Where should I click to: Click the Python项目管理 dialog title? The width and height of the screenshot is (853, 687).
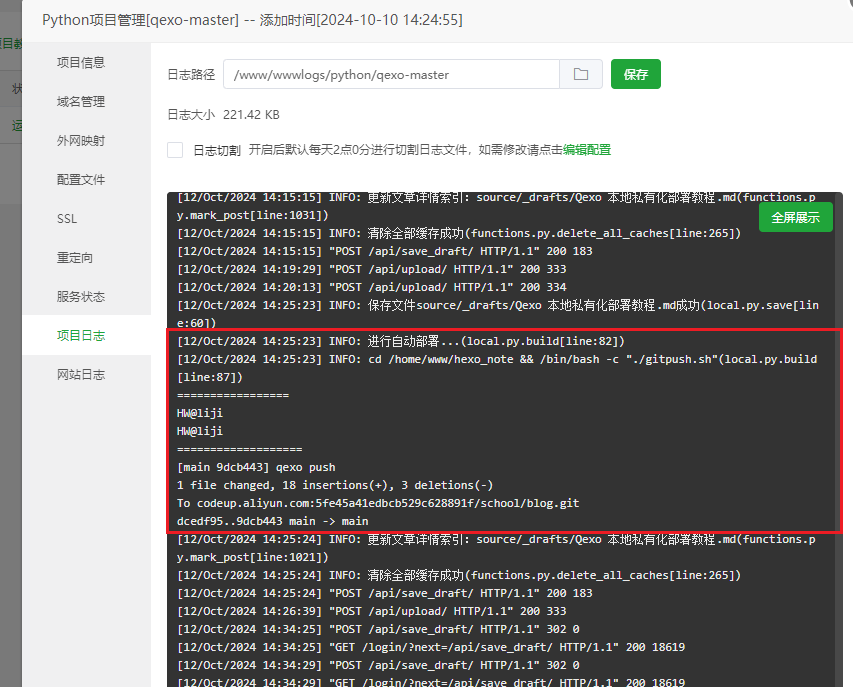[252, 20]
